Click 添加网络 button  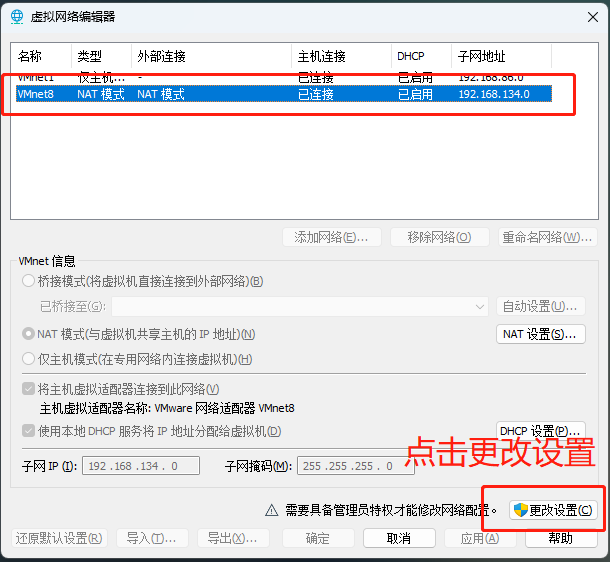tap(332, 237)
